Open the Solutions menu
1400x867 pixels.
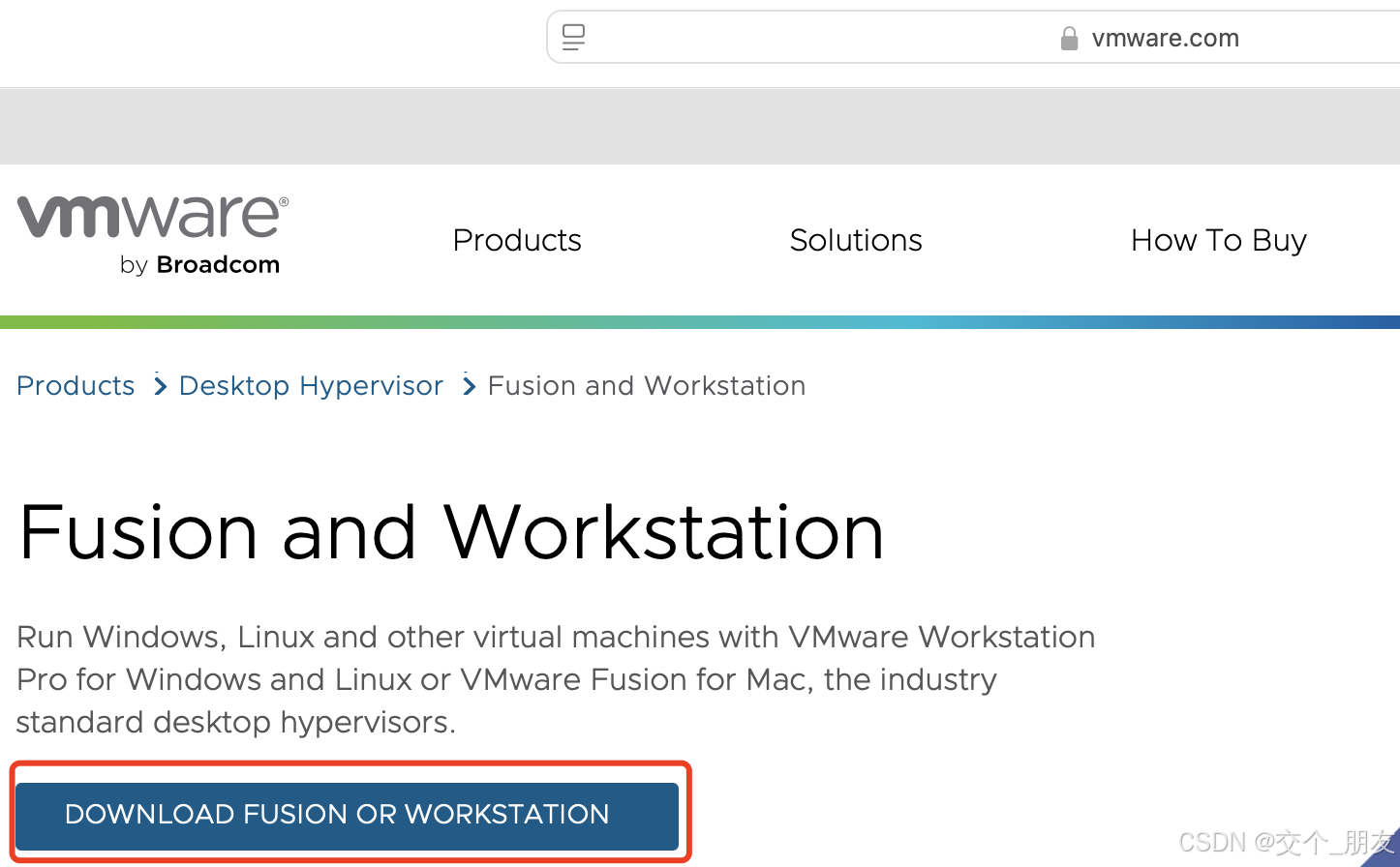pyautogui.click(x=856, y=240)
